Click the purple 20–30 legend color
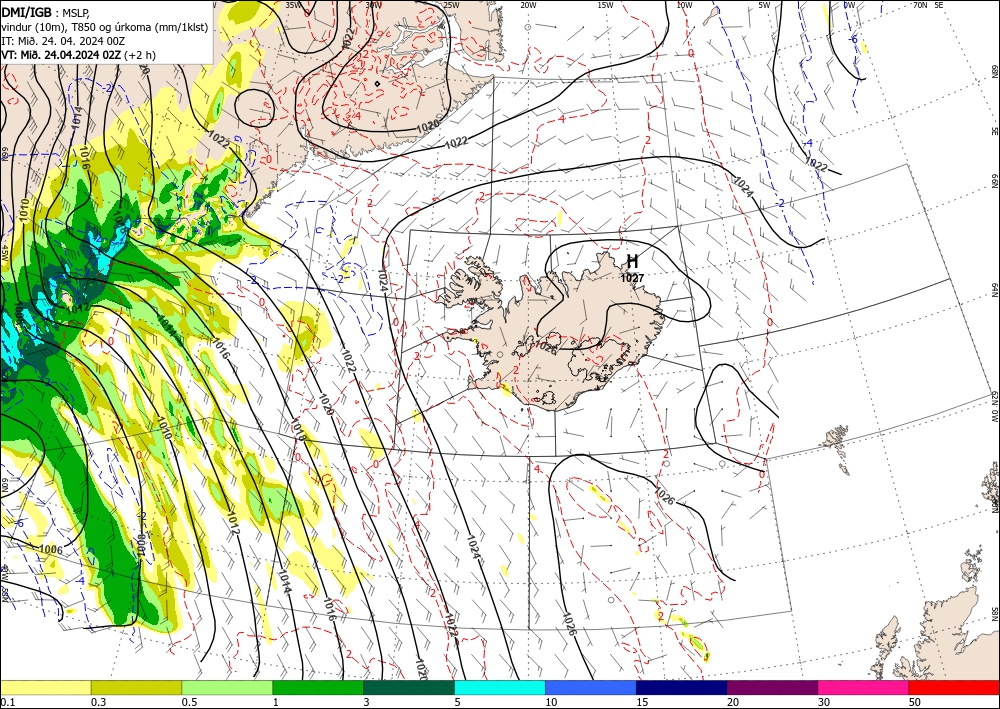Screen dimensions: 1000x709 point(772,687)
